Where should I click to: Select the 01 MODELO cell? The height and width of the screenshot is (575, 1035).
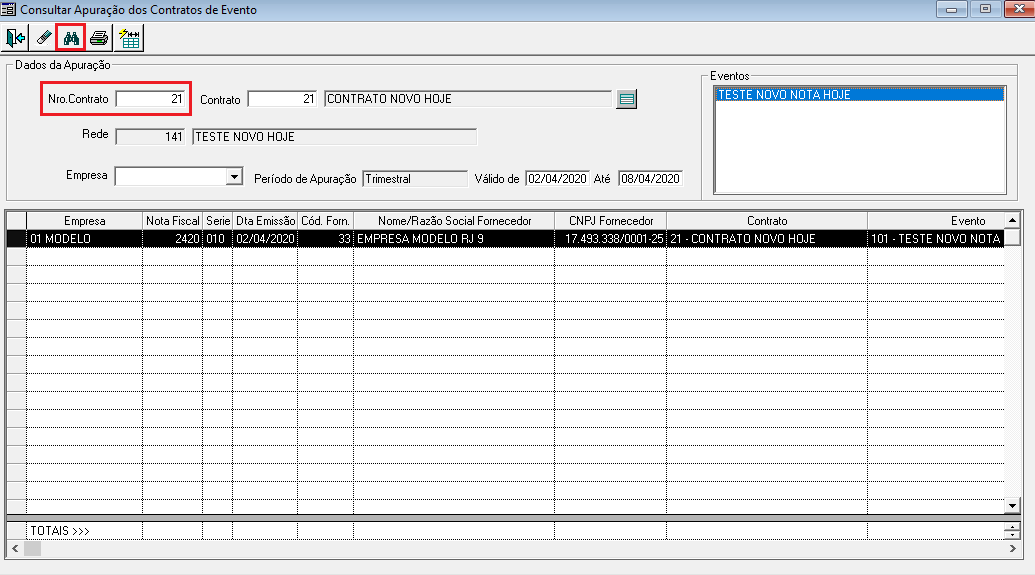coord(84,238)
